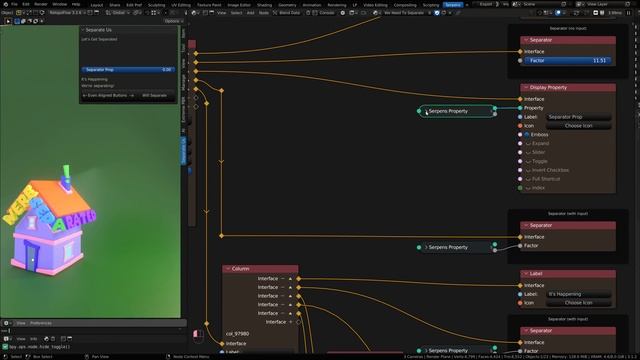
Task: Toggle the Emboss checkbox
Action: (x=527, y=135)
